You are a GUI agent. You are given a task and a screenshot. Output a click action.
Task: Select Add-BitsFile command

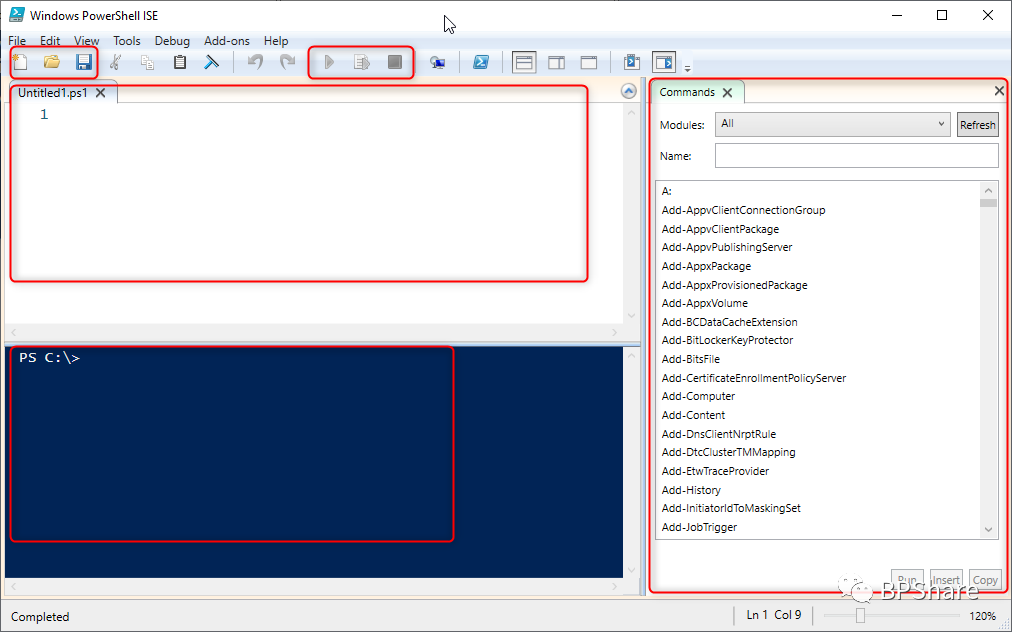(x=691, y=360)
